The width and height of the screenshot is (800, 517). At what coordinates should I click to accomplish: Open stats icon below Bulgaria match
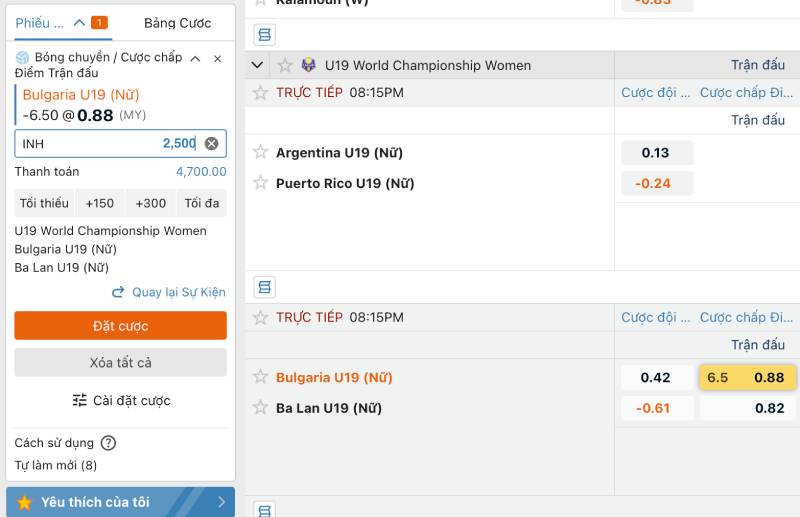[264, 511]
